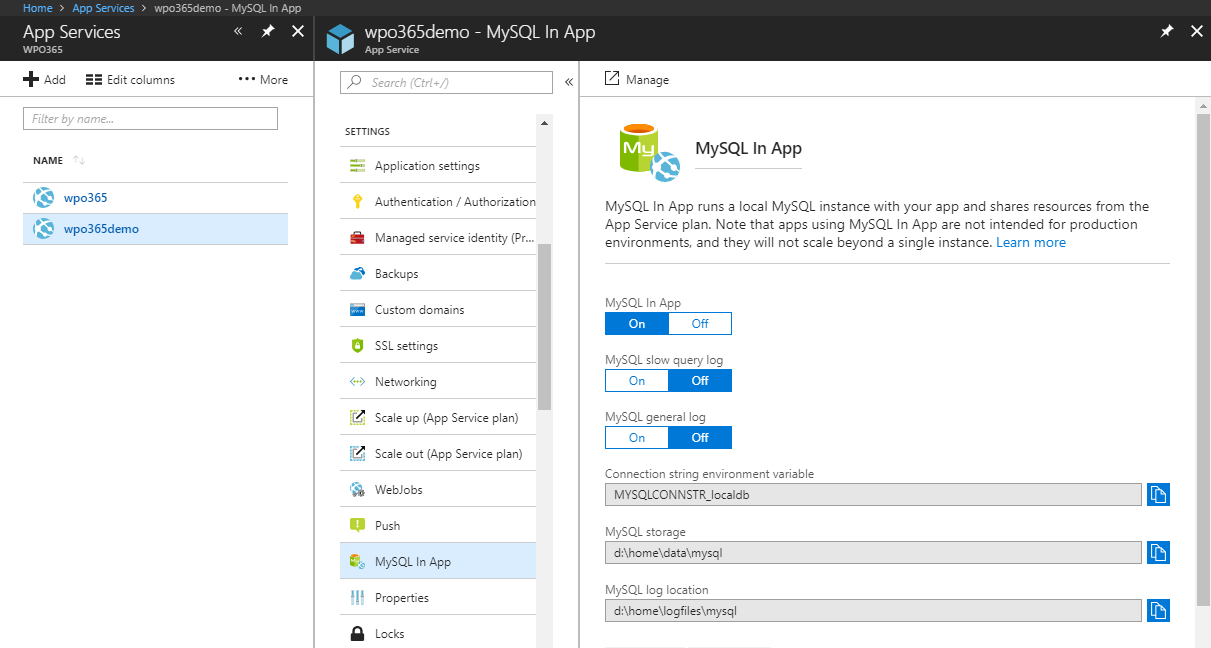Open the More ellipsis menu
This screenshot has width=1211, height=648.
(x=263, y=80)
